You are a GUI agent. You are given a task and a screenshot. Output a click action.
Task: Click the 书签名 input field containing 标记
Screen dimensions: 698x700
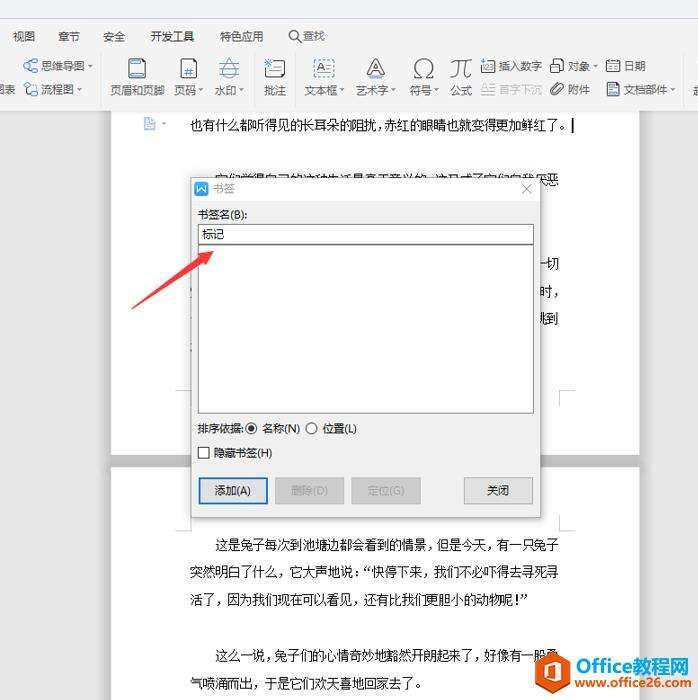point(366,234)
